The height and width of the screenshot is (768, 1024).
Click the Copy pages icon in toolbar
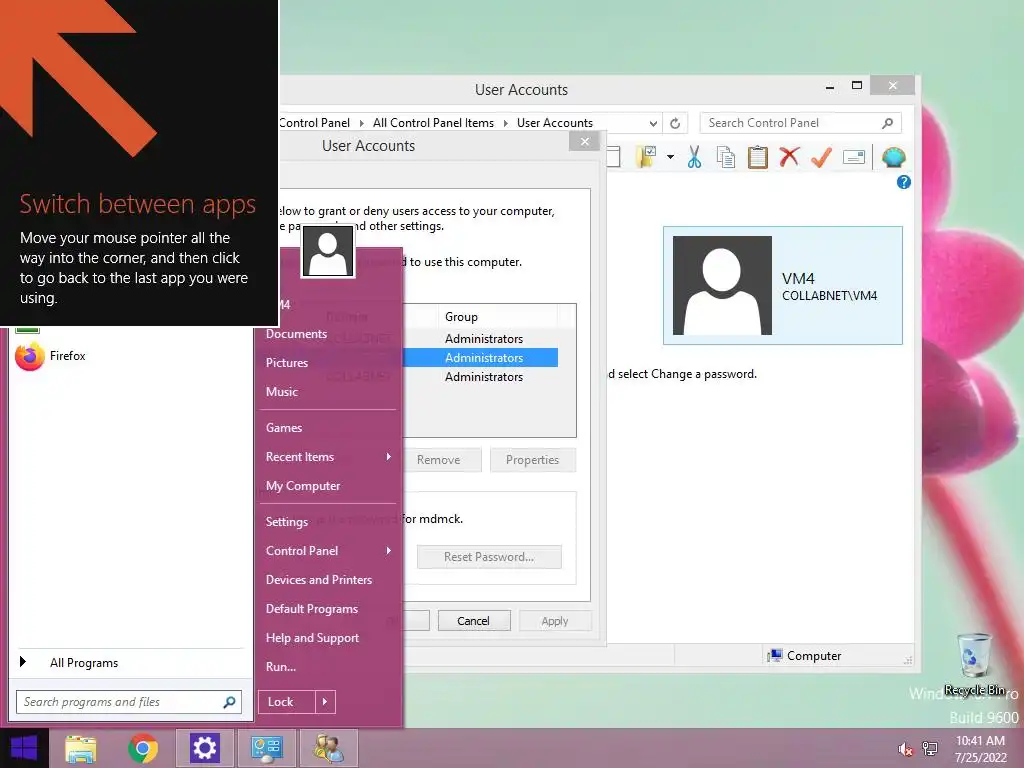tap(726, 157)
